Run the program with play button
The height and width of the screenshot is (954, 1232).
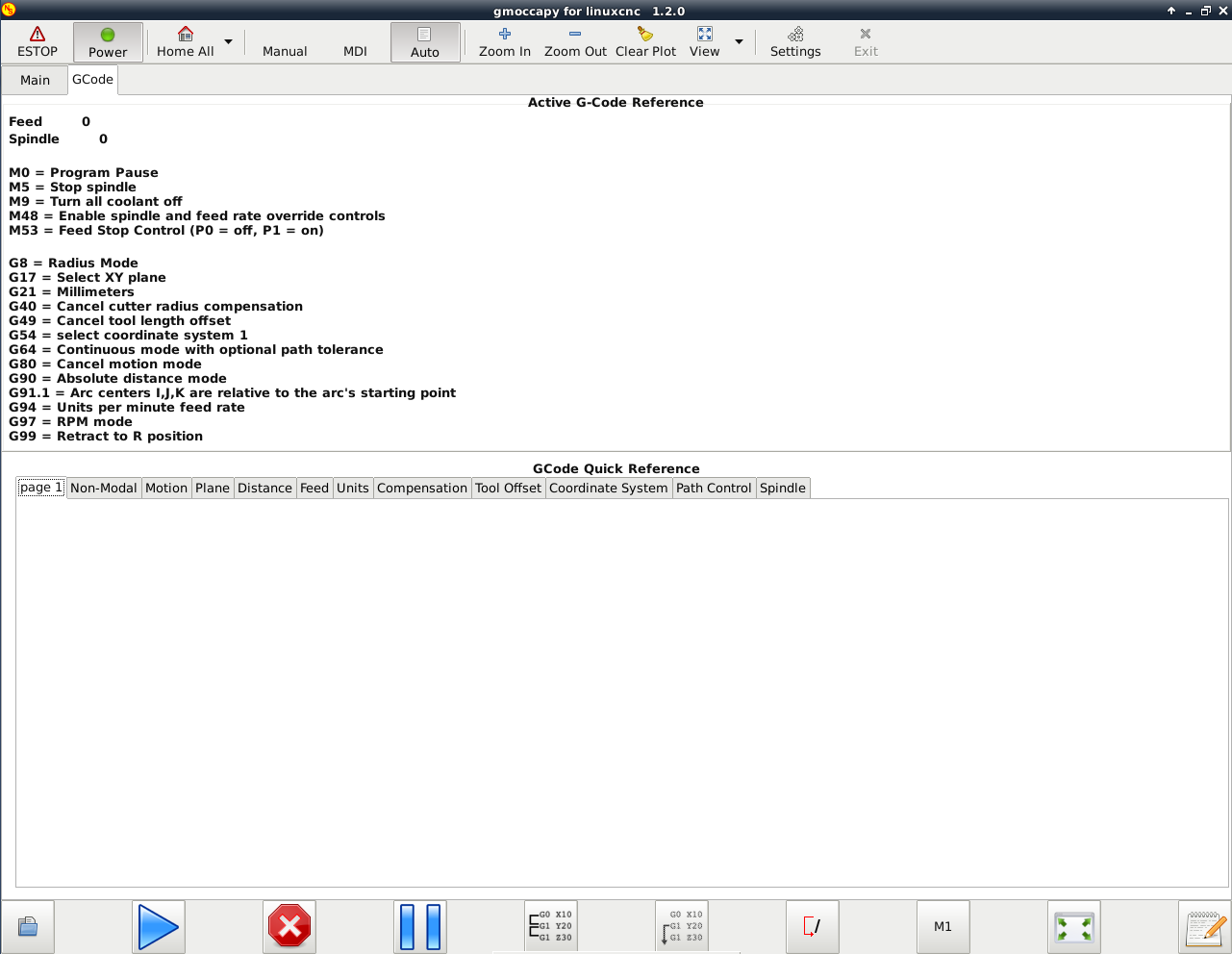tap(159, 927)
